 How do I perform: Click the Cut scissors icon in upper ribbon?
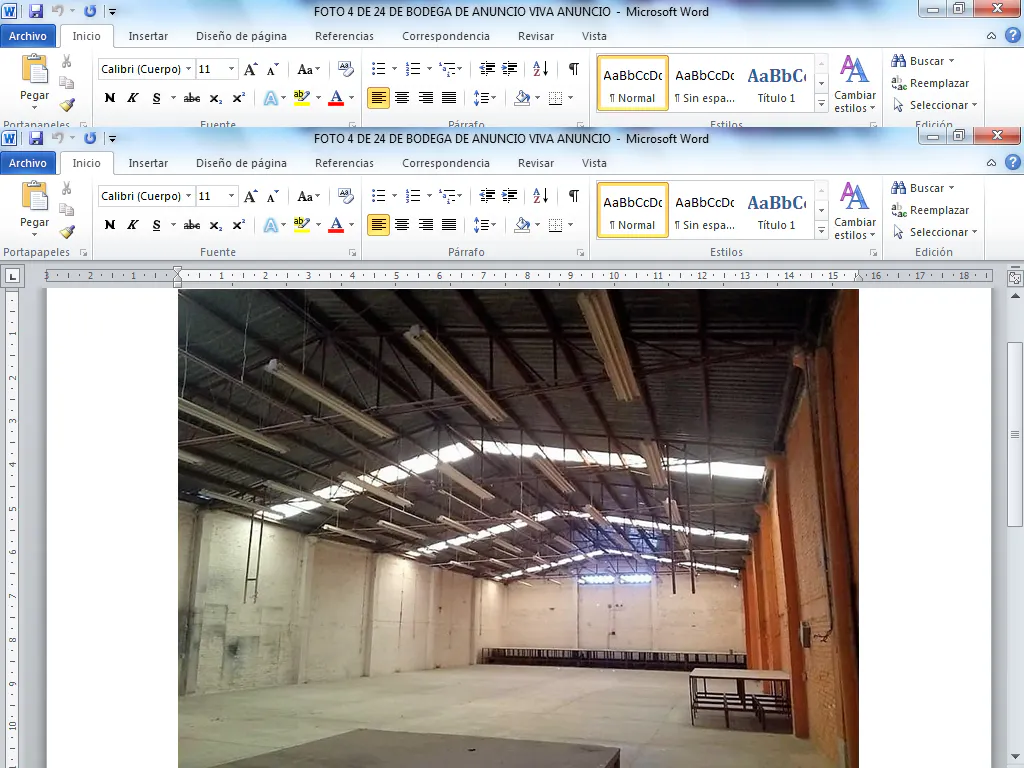click(67, 61)
